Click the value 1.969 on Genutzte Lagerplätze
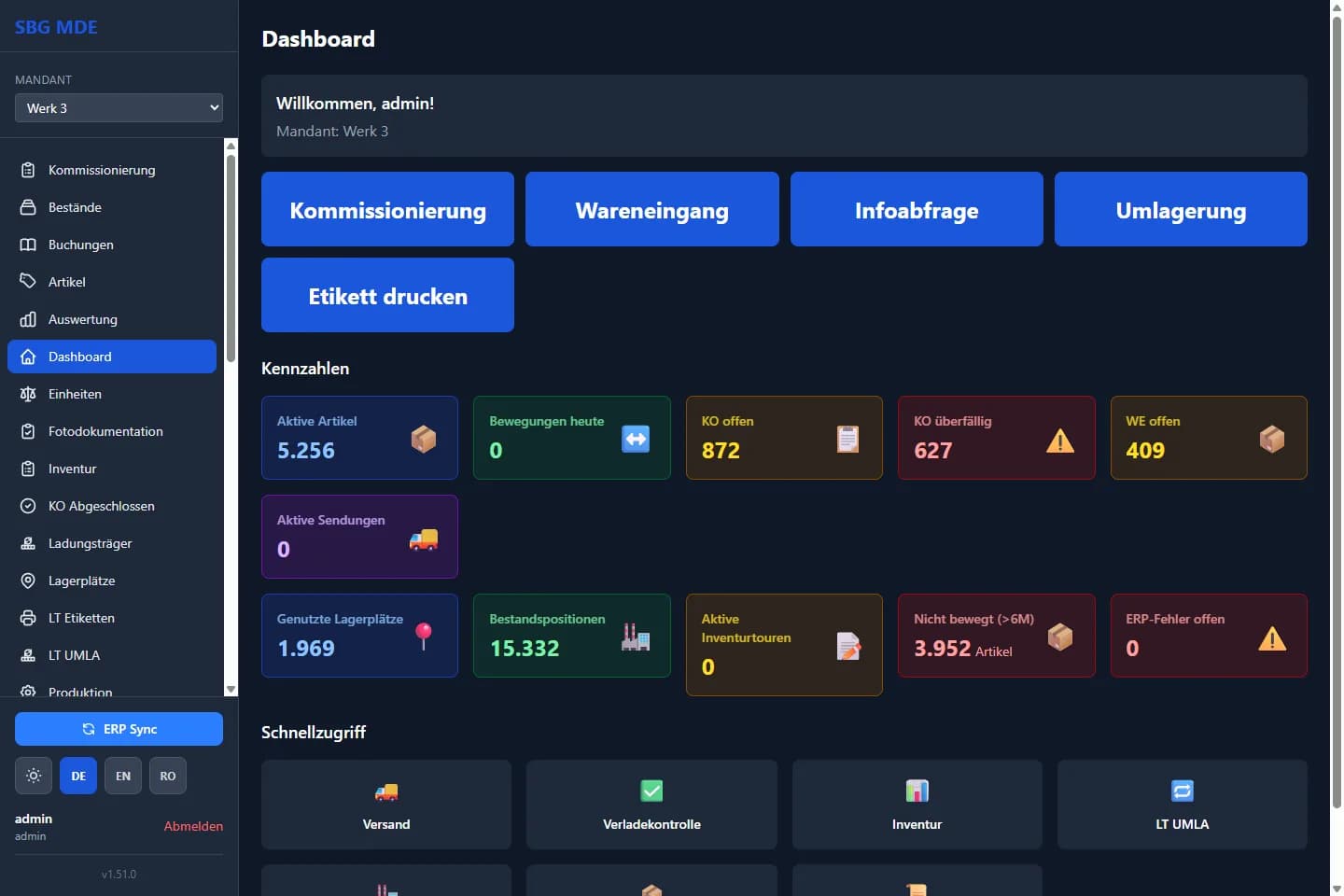1344x896 pixels. (x=306, y=648)
